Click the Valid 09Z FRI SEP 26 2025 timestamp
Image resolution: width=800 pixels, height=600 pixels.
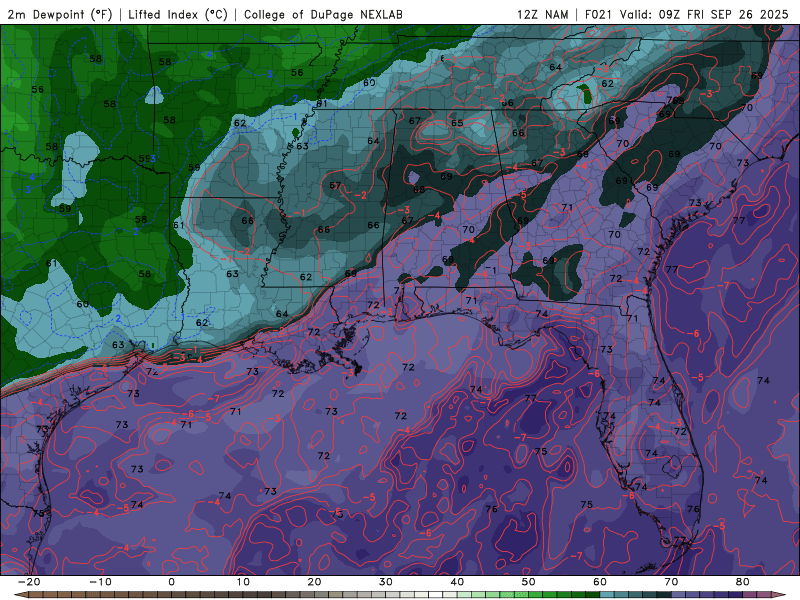pyautogui.click(x=704, y=14)
